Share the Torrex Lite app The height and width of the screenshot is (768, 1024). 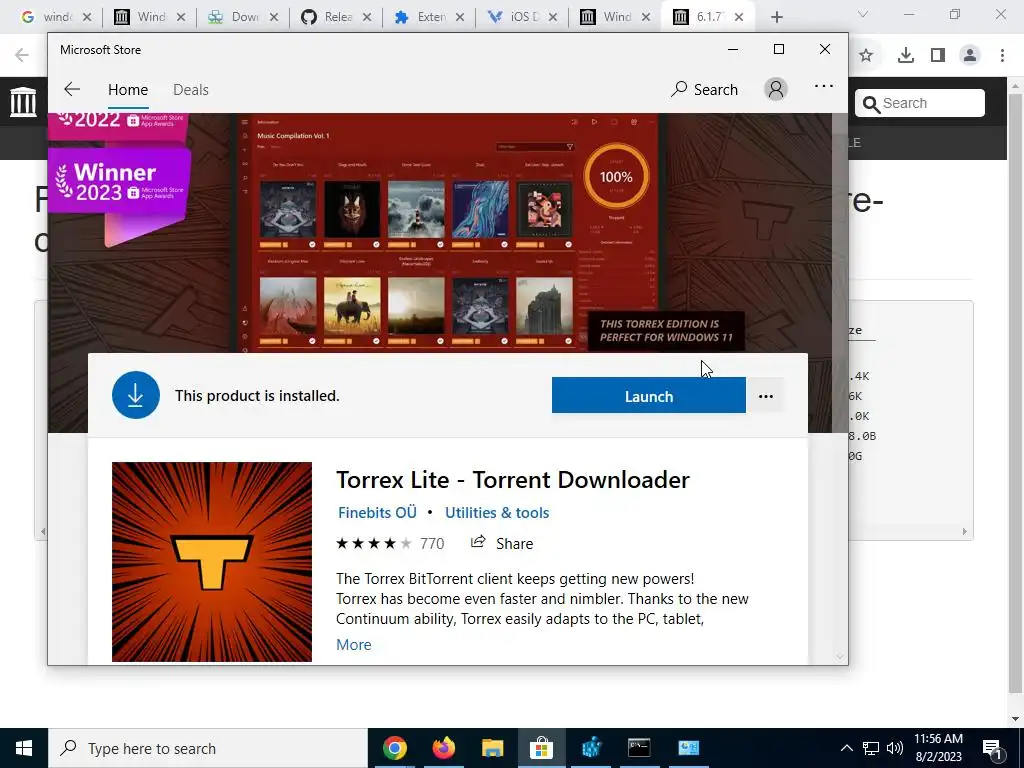pos(502,543)
